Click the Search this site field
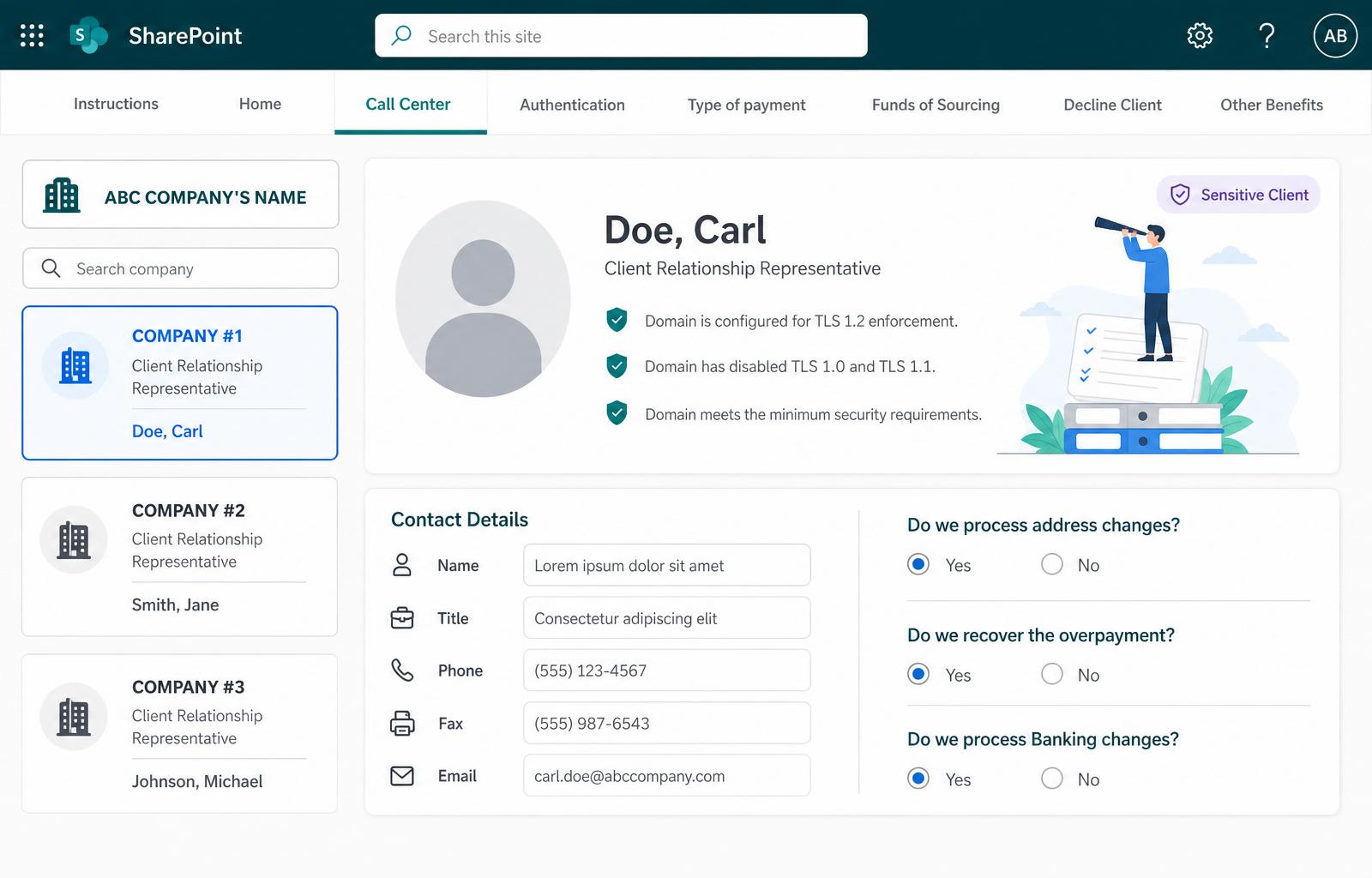Screen dimensions: 1372x878 tap(621, 35)
